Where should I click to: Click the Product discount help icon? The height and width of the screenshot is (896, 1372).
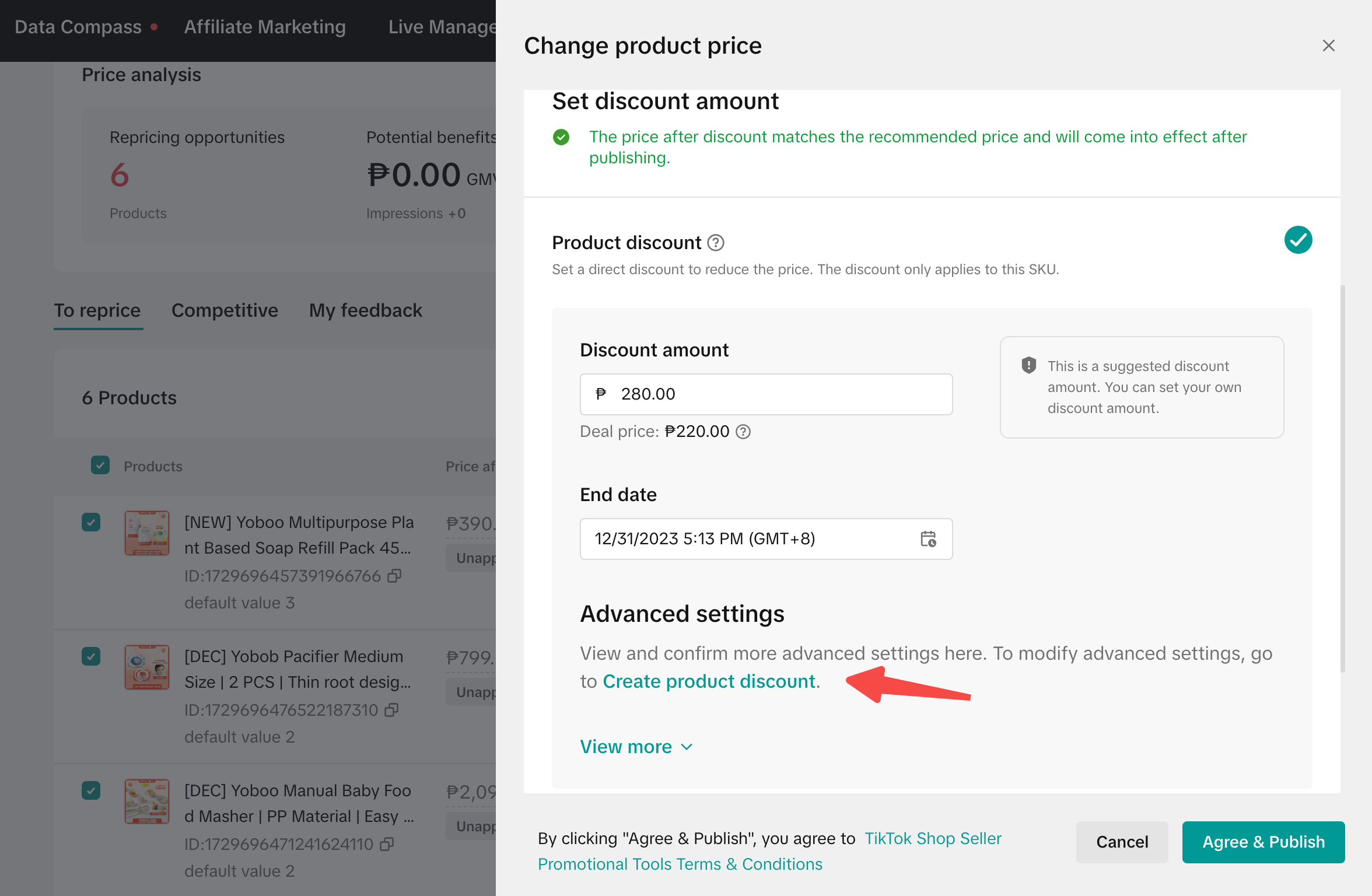click(715, 243)
